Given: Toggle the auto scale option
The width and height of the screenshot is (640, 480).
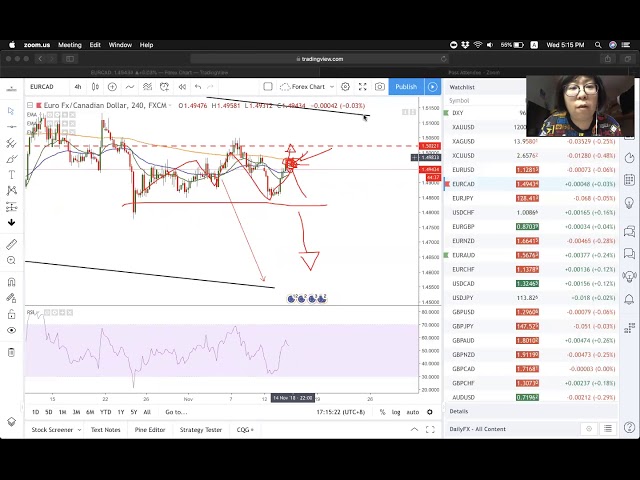Looking at the screenshot, I should pos(412,412).
